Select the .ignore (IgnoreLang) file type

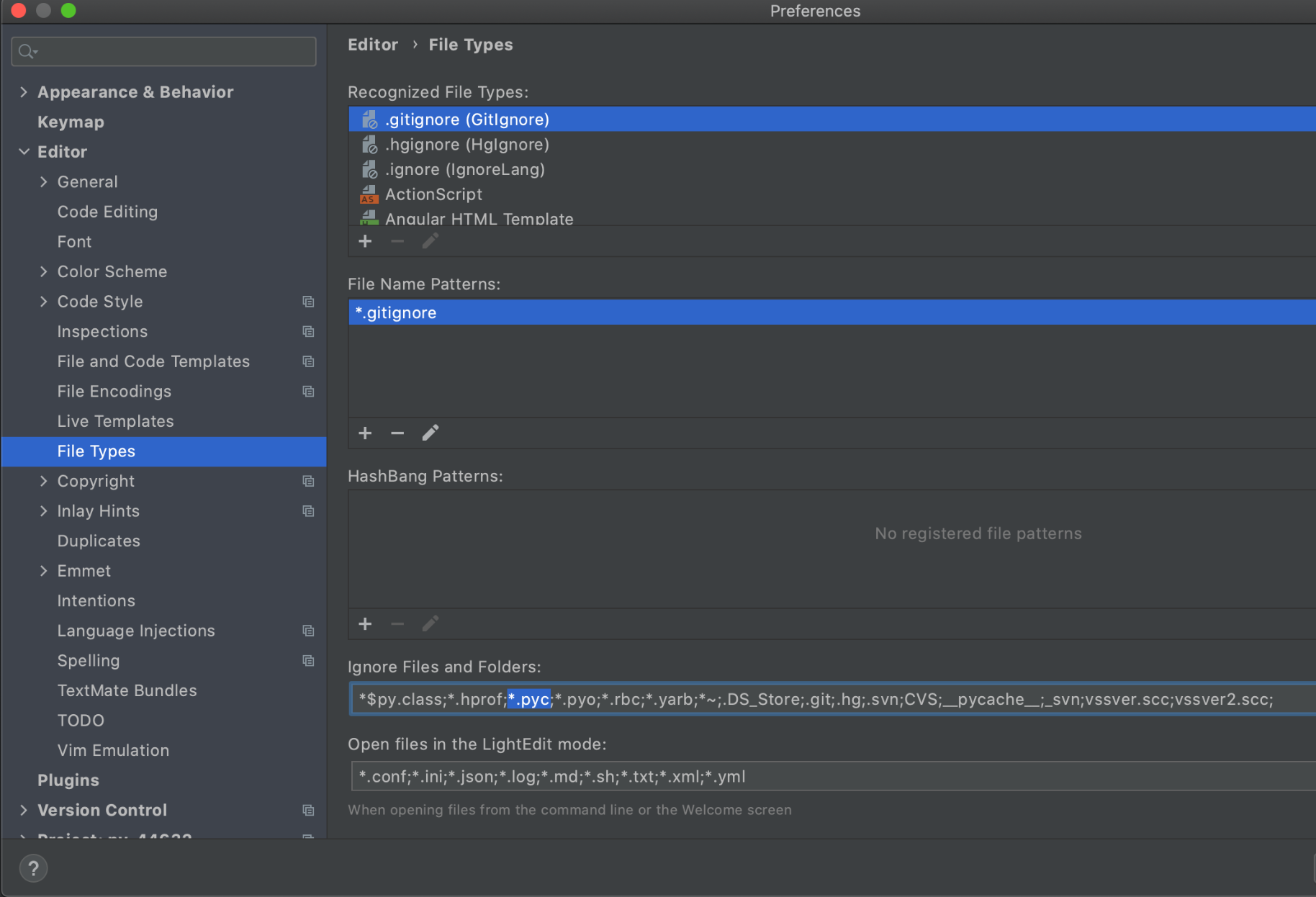click(464, 169)
